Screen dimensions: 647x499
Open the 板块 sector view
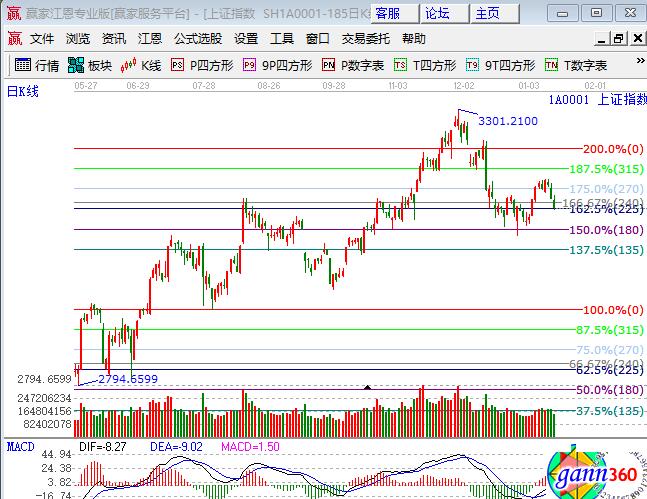pyautogui.click(x=90, y=66)
